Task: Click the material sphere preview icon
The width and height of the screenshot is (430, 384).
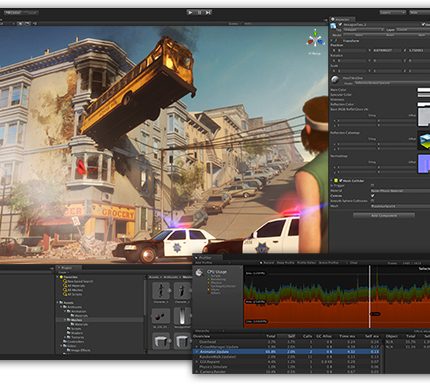Action: tap(335, 80)
